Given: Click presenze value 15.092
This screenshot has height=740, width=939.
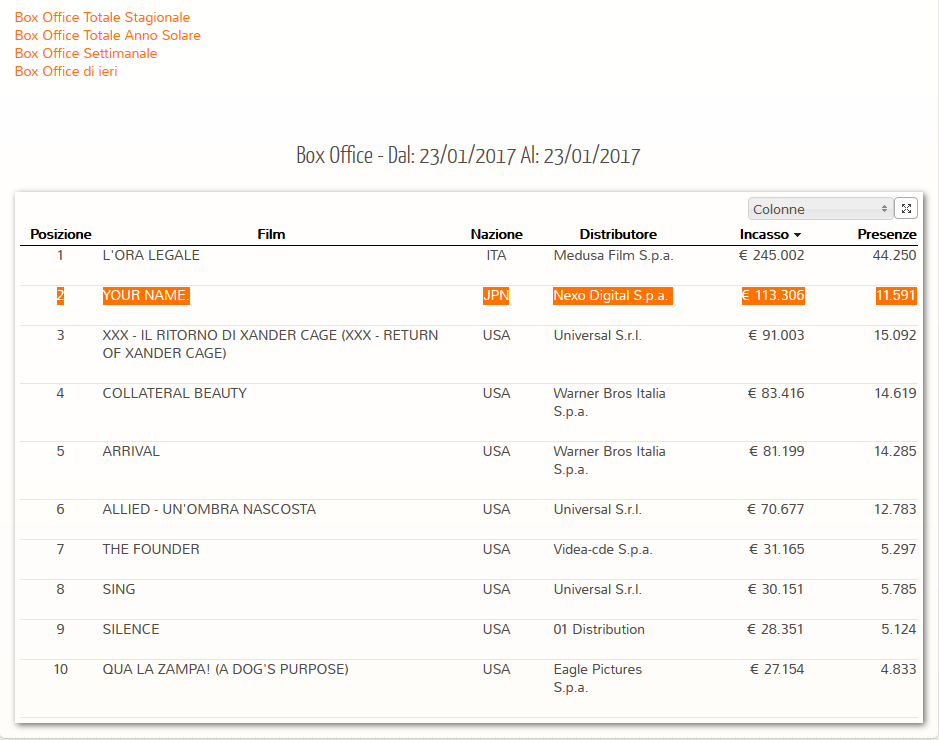Looking at the screenshot, I should coord(895,335).
